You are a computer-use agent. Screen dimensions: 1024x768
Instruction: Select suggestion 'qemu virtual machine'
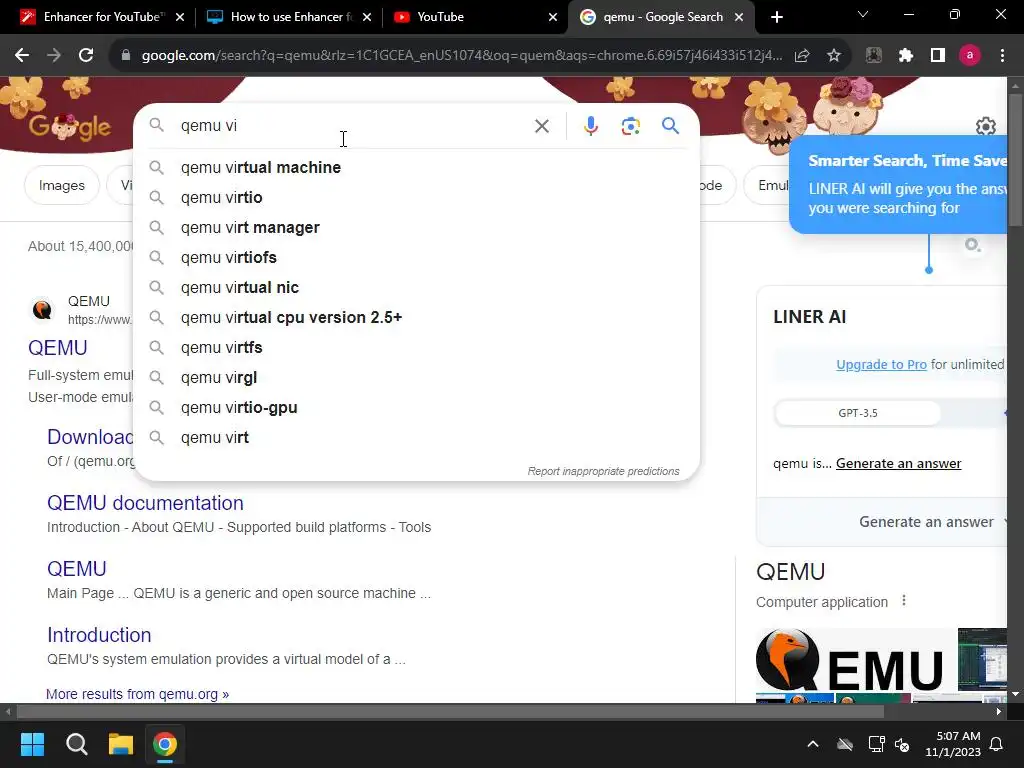(417, 167)
